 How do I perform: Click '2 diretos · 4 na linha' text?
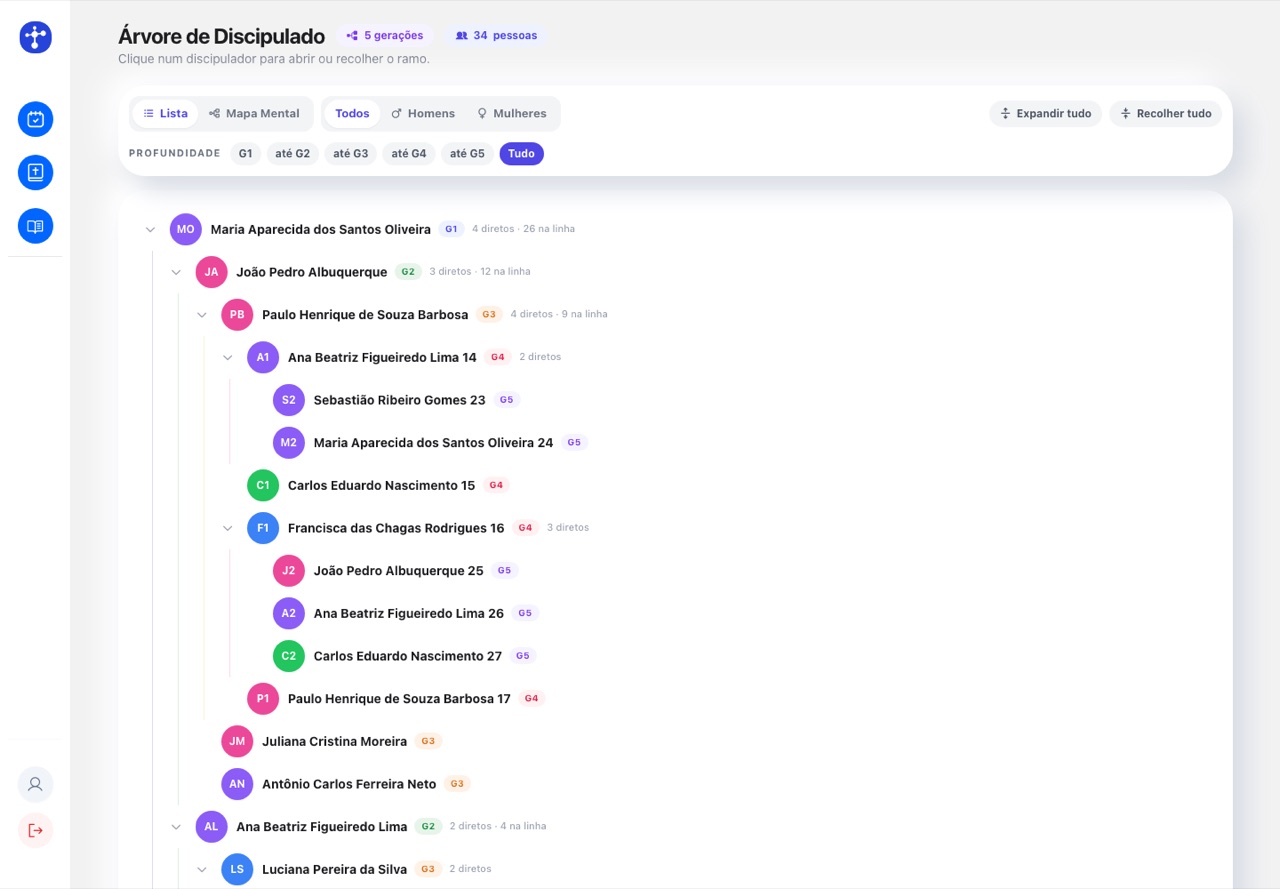[x=498, y=827]
